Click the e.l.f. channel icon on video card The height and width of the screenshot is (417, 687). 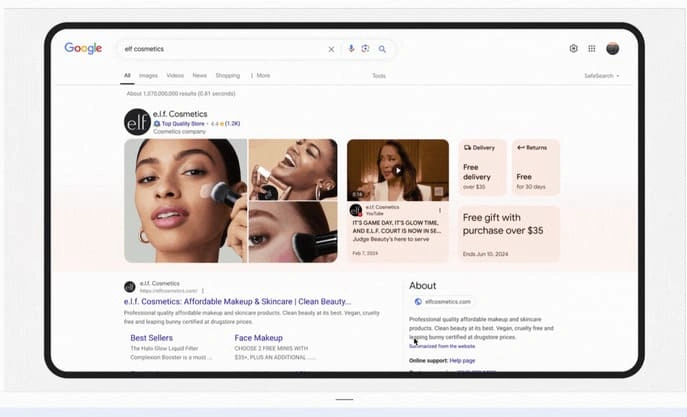pyautogui.click(x=356, y=210)
